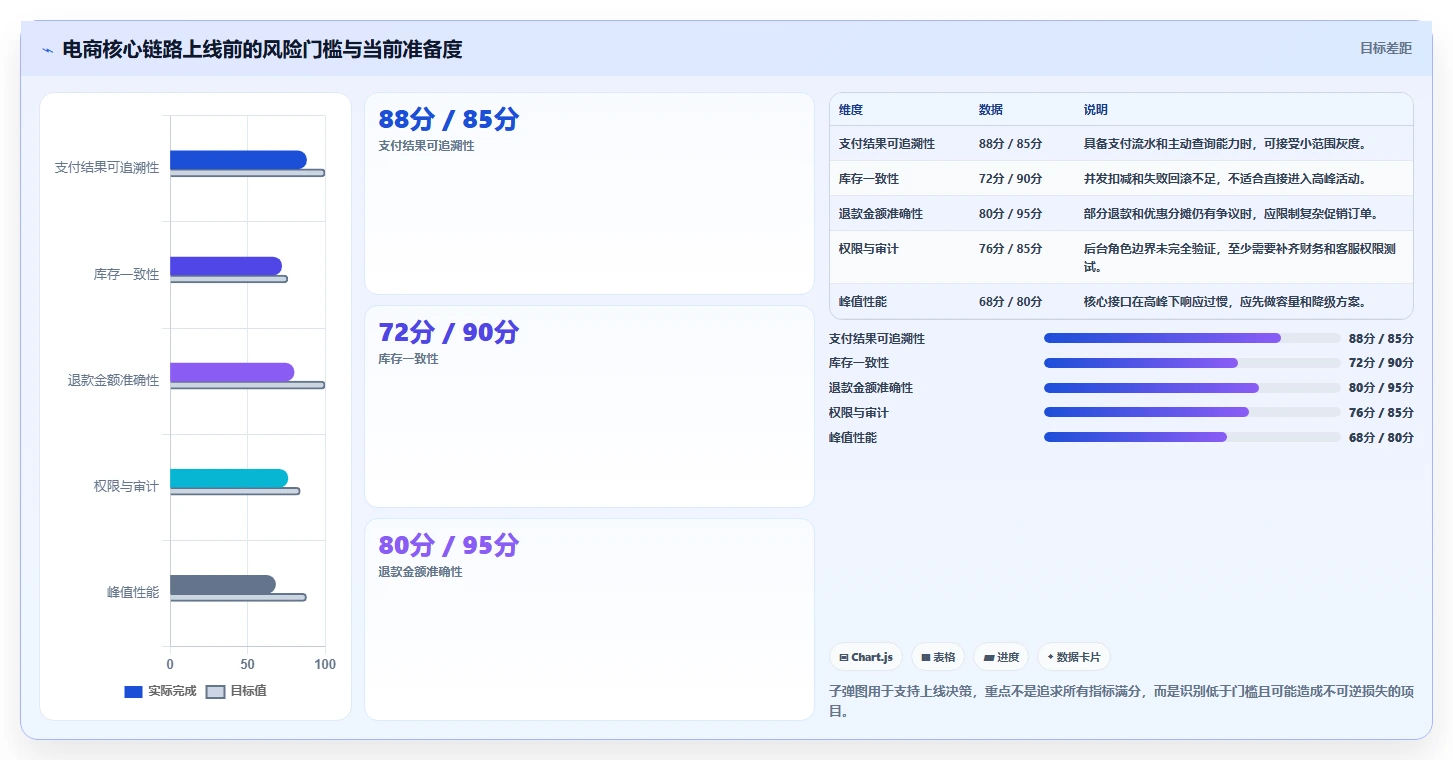The image size is (1453, 760).
Task: Click the large 80分 / 95分 card value
Action: click(449, 545)
